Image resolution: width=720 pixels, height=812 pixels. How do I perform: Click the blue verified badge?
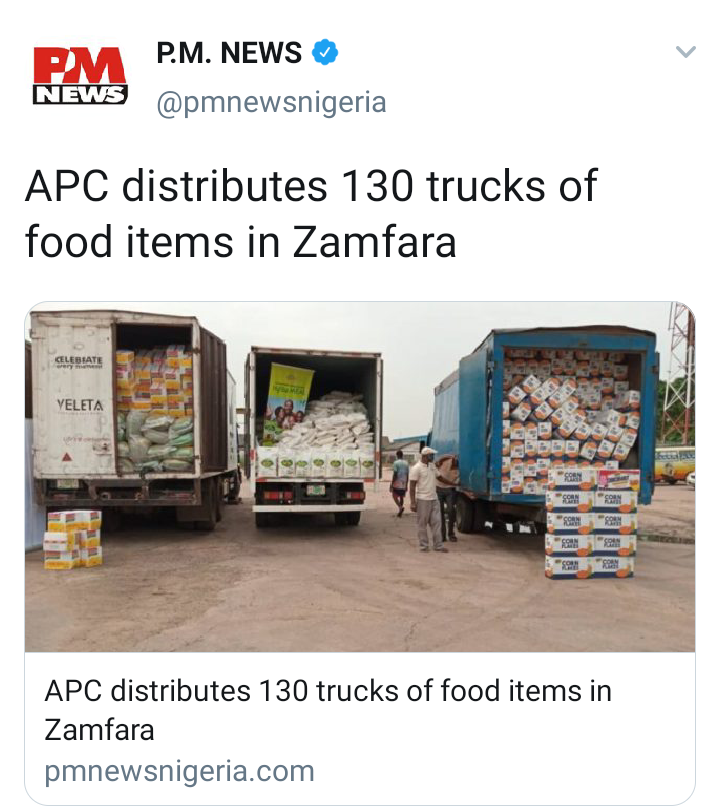coord(325,52)
